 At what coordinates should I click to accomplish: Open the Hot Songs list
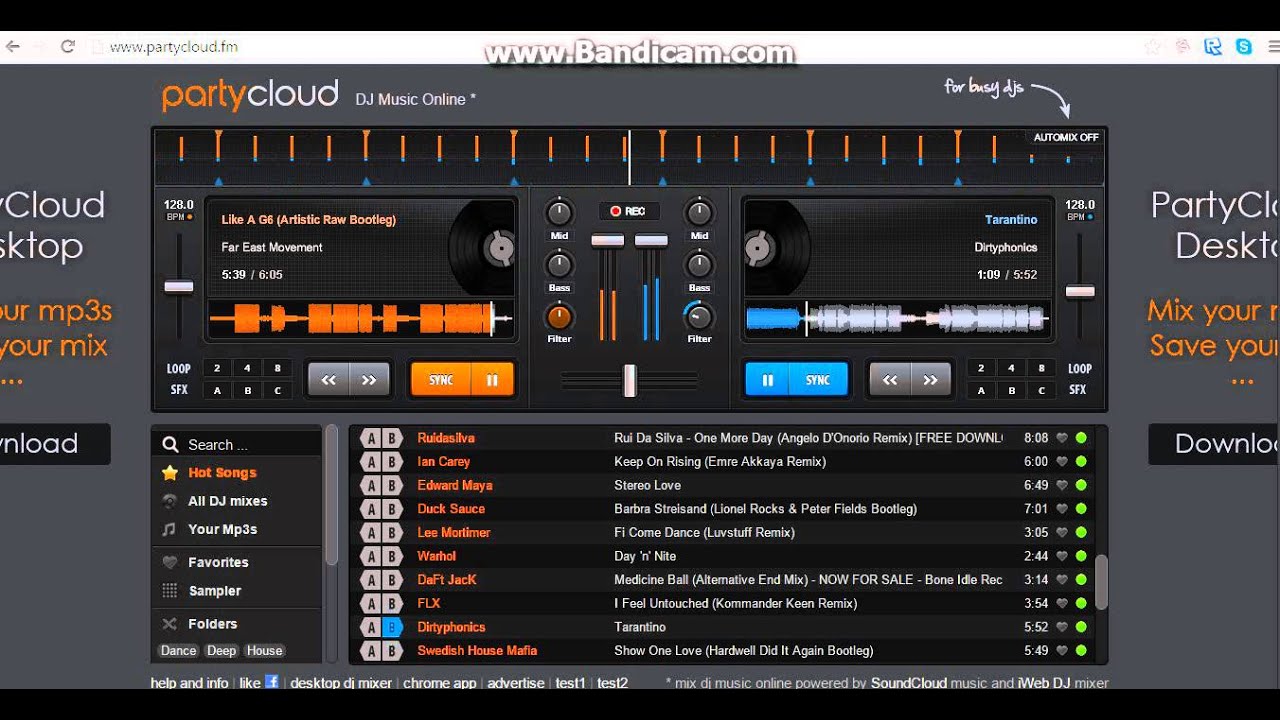[x=222, y=473]
